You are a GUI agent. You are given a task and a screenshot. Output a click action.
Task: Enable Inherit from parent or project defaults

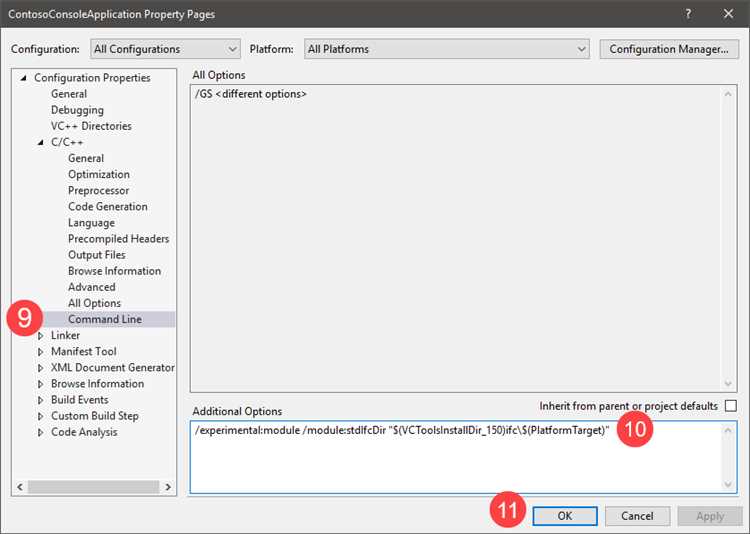[730, 406]
